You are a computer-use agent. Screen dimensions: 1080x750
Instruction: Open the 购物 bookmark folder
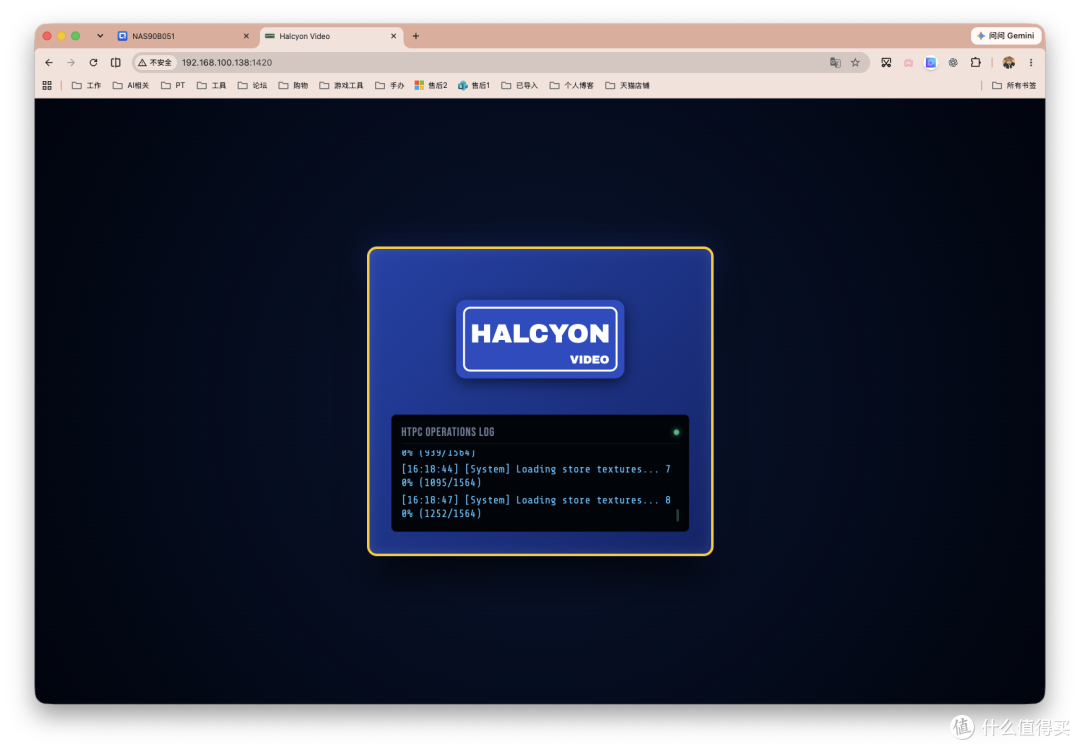tap(293, 85)
